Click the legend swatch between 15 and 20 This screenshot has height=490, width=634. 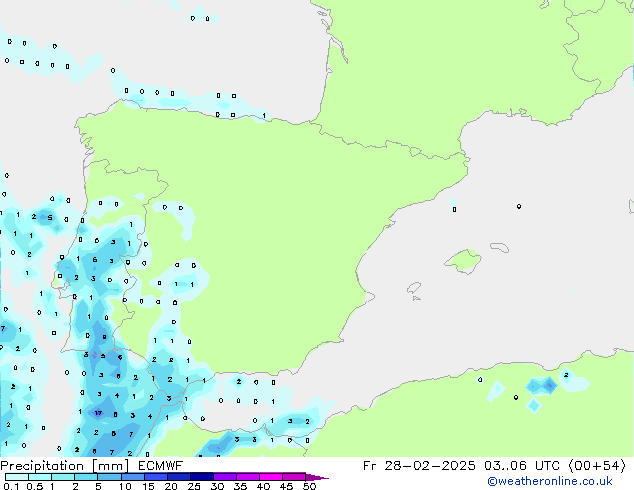click(155, 477)
